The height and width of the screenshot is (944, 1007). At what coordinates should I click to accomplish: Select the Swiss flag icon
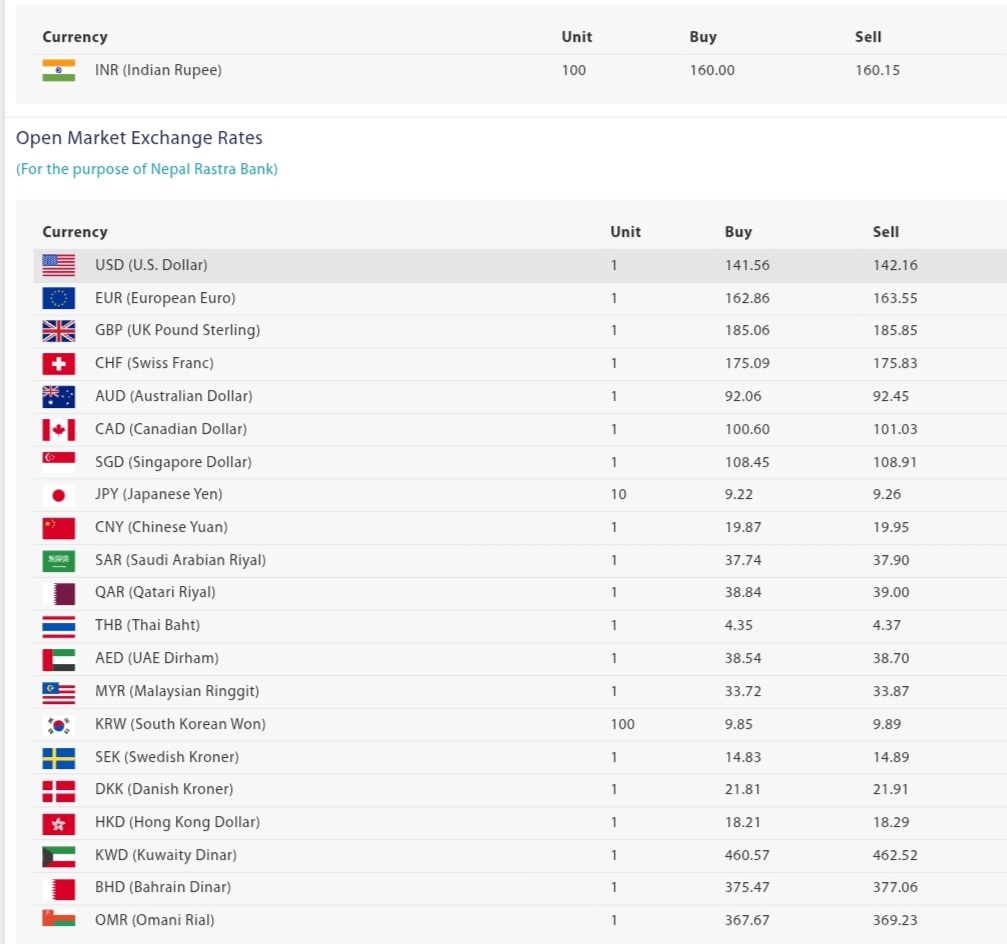tap(58, 364)
